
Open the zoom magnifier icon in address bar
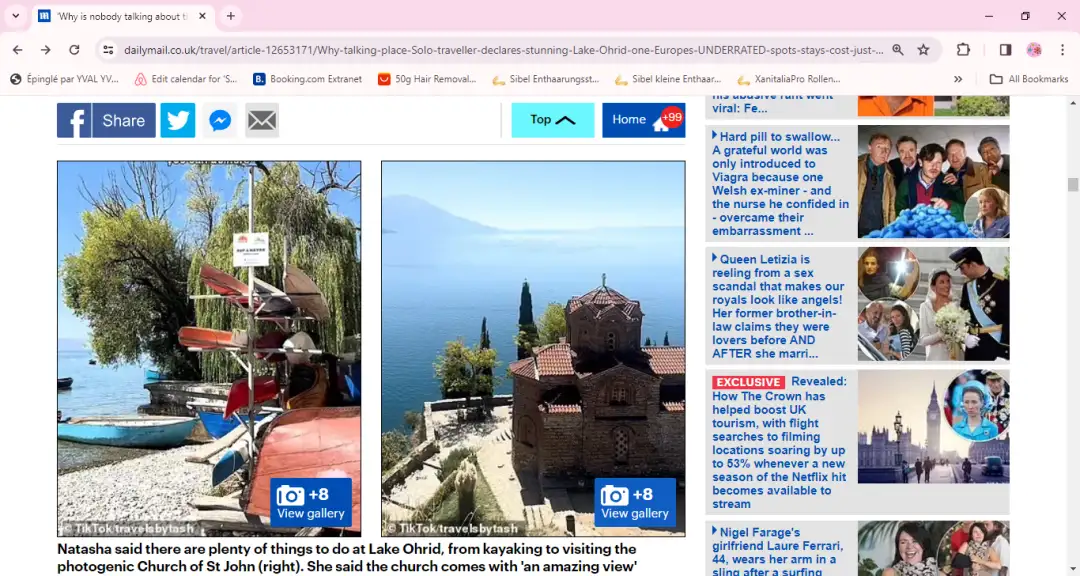coord(897,50)
